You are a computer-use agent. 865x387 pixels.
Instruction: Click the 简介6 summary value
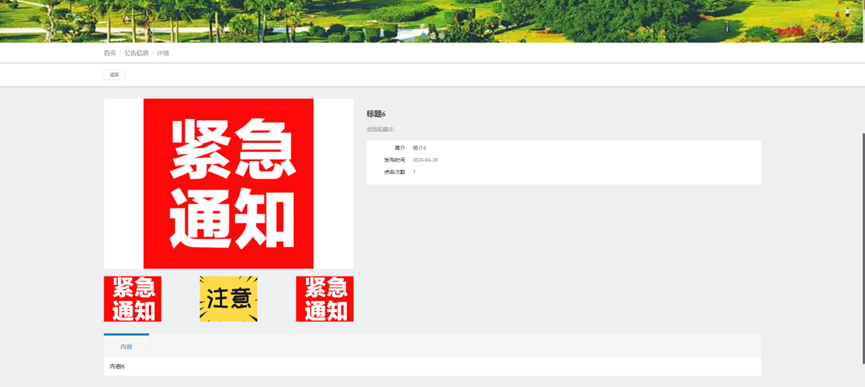(x=419, y=148)
